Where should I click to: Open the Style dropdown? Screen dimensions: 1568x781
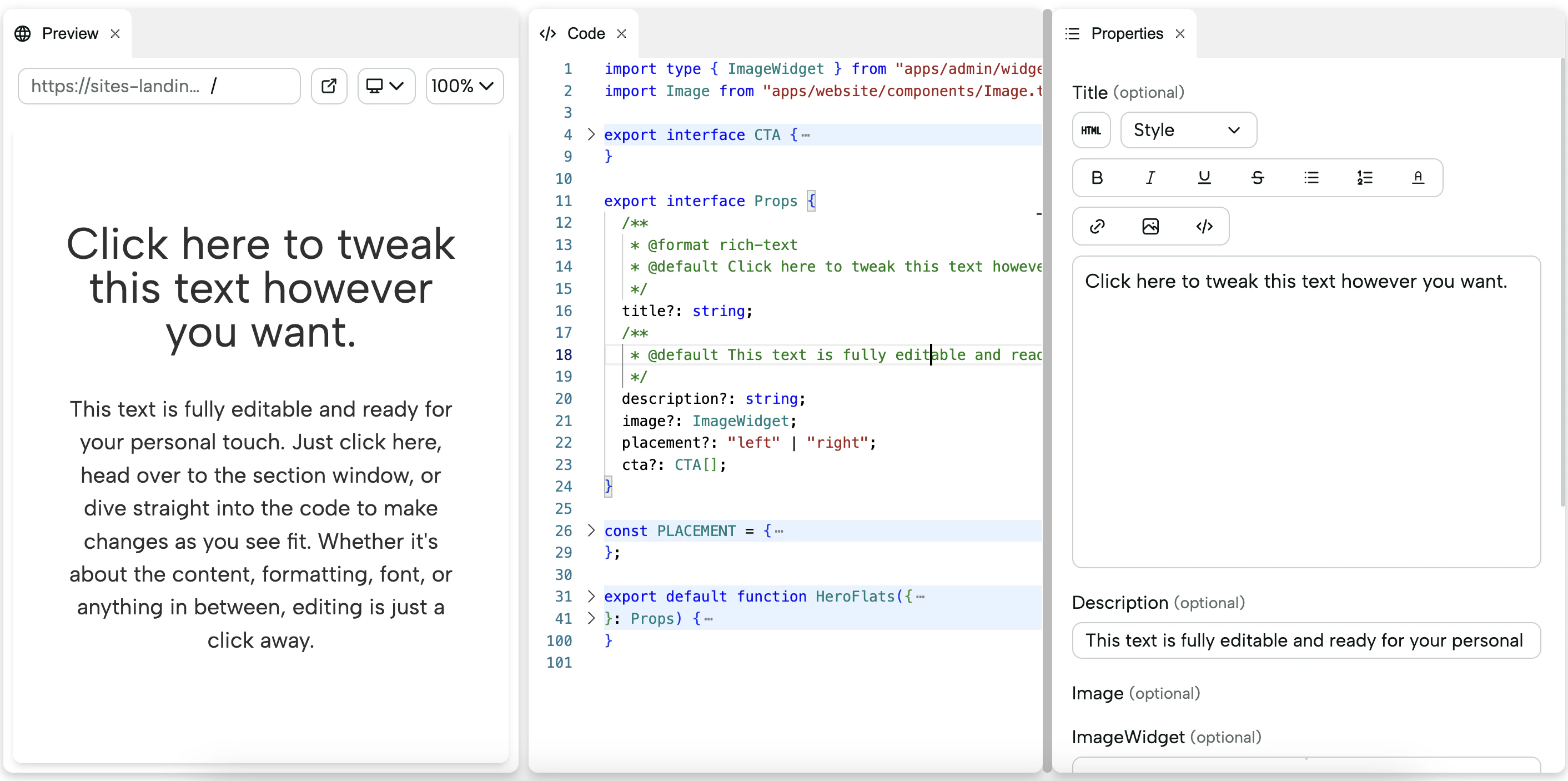pyautogui.click(x=1188, y=131)
